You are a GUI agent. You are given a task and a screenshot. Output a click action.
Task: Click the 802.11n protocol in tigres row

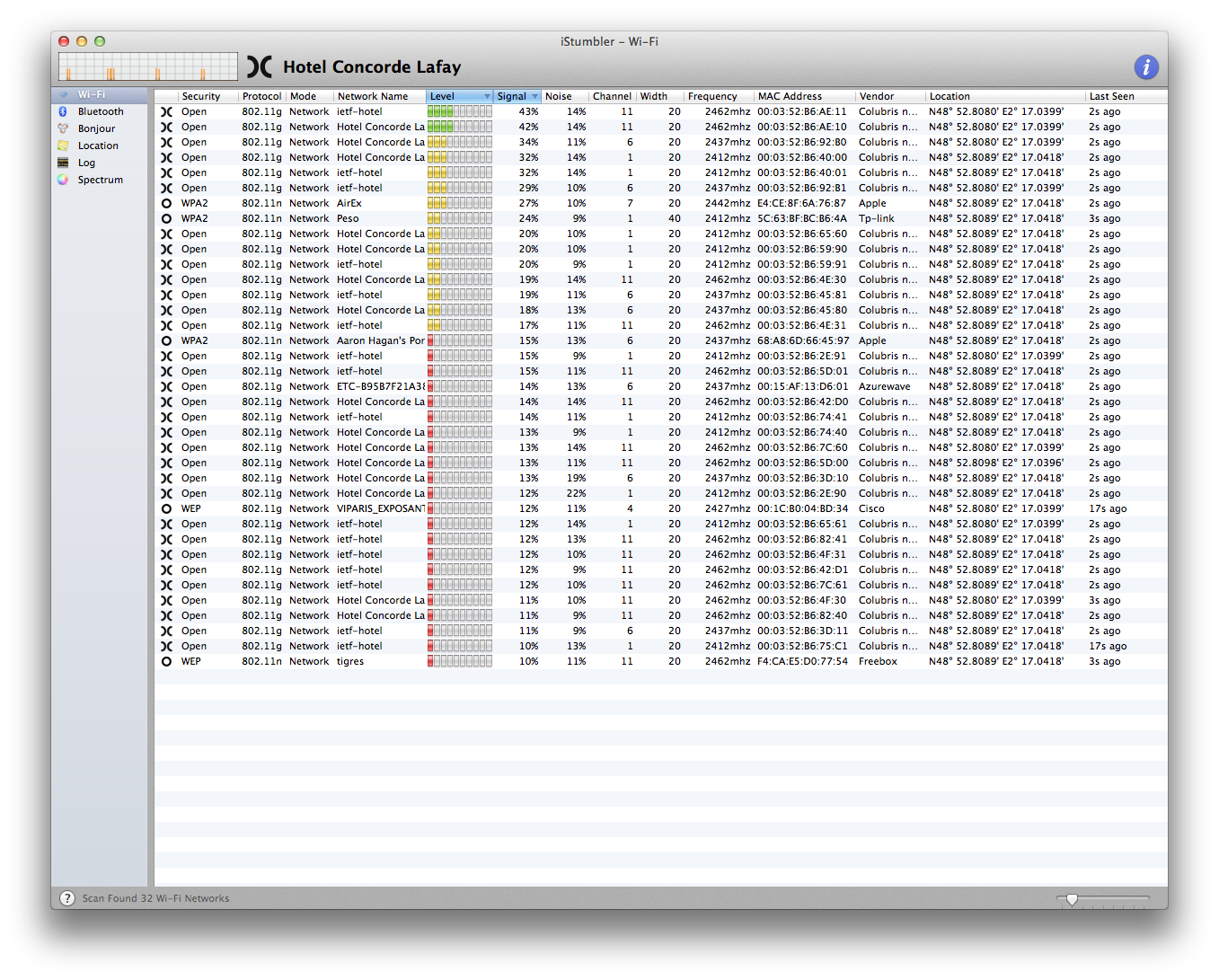click(261, 661)
